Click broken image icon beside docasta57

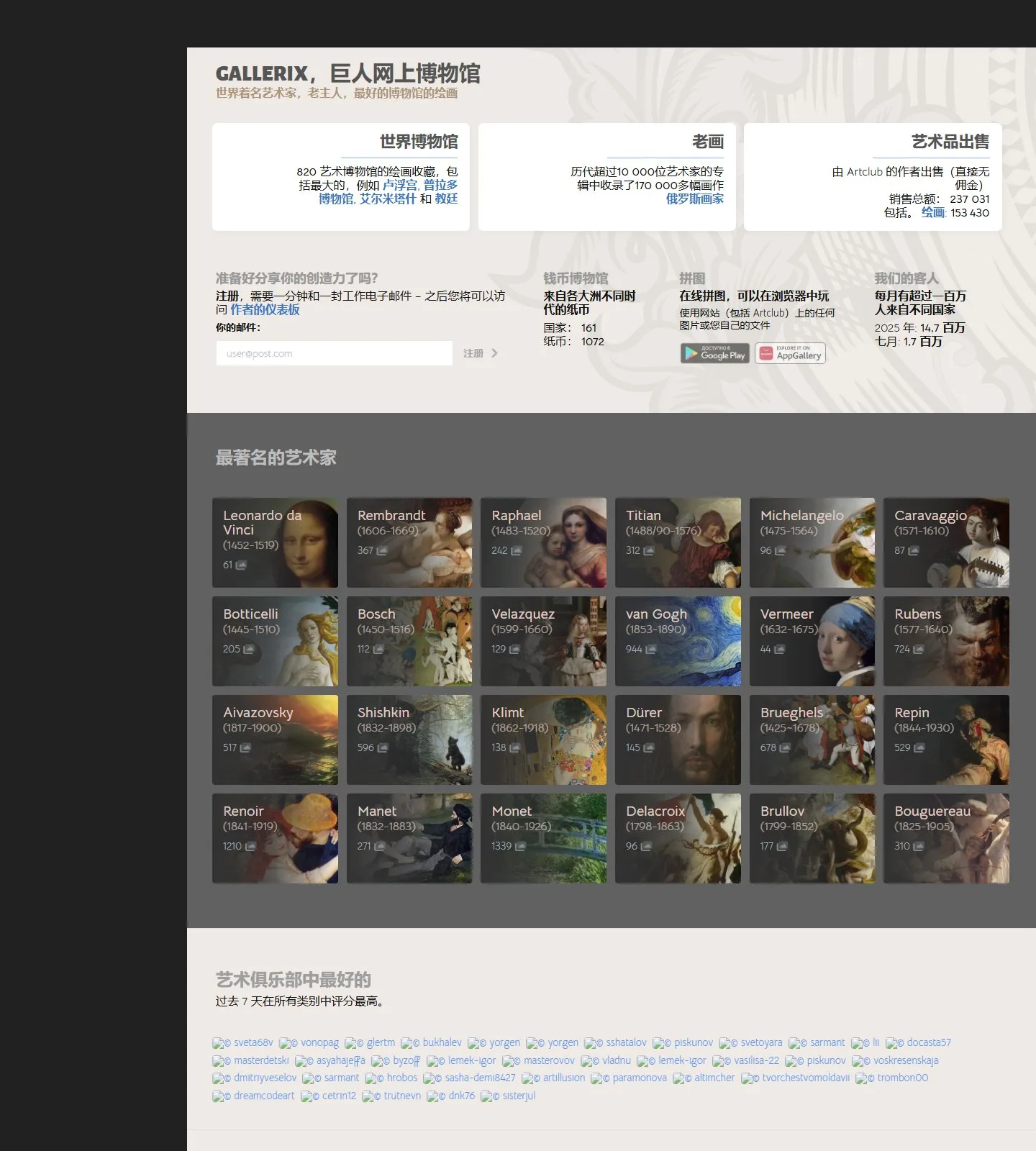pyautogui.click(x=891, y=1043)
